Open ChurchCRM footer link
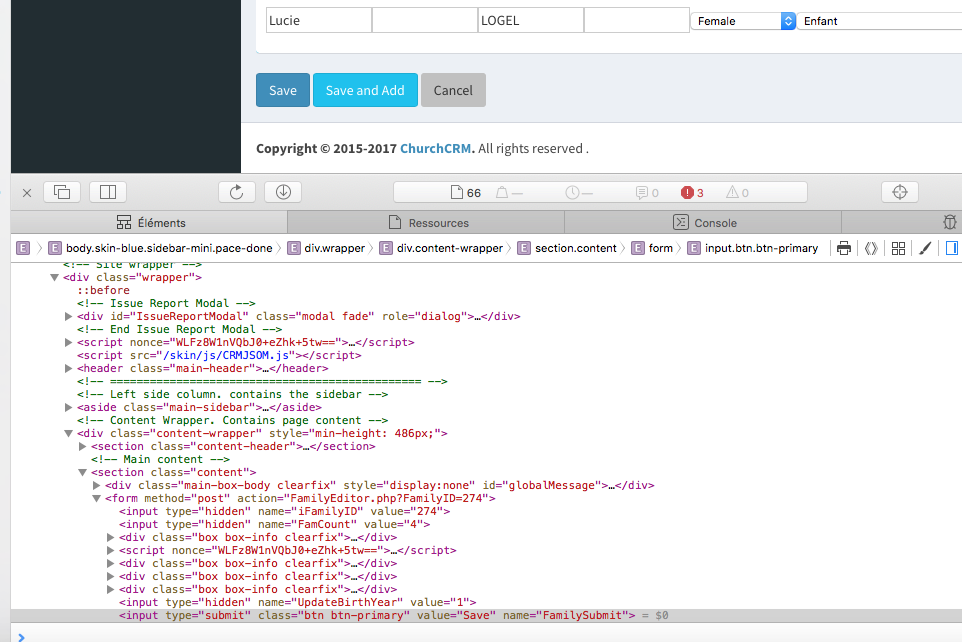 (436, 149)
